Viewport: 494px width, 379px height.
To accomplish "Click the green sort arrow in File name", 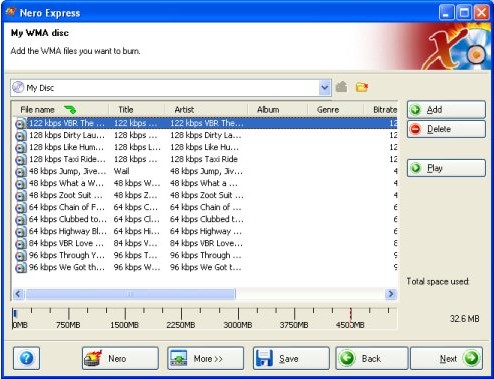I will [70, 109].
